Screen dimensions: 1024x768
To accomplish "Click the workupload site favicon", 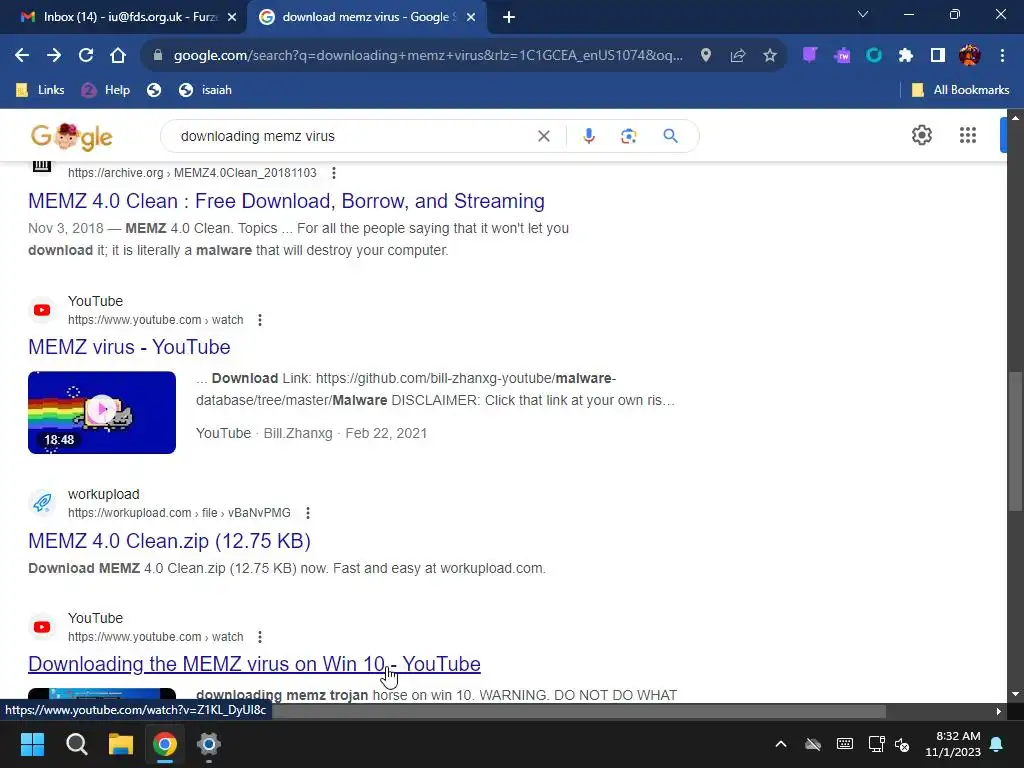I will pyautogui.click(x=42, y=503).
